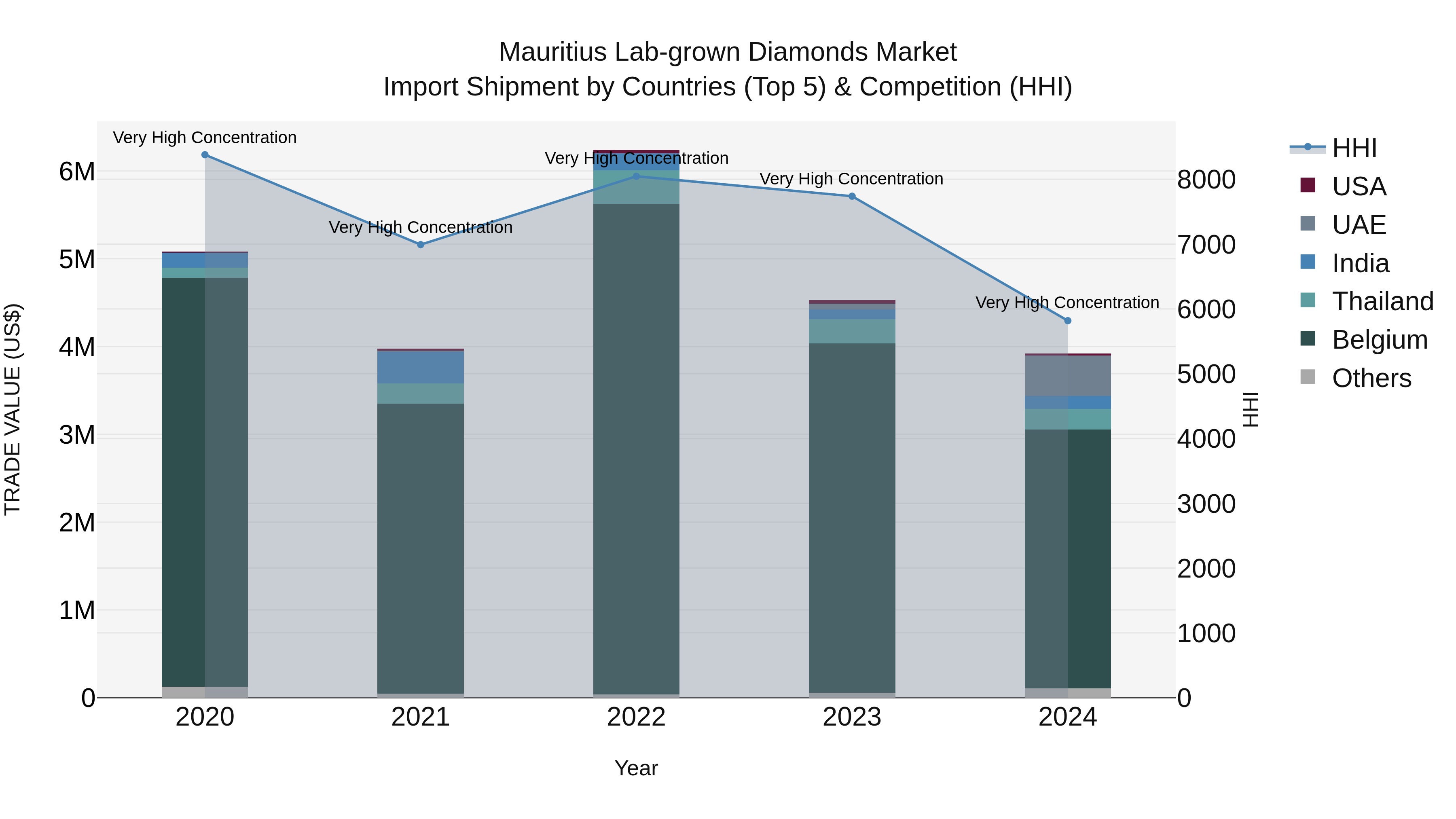Select the 2023 HHI data point
The image size is (1456, 819).
(x=852, y=196)
